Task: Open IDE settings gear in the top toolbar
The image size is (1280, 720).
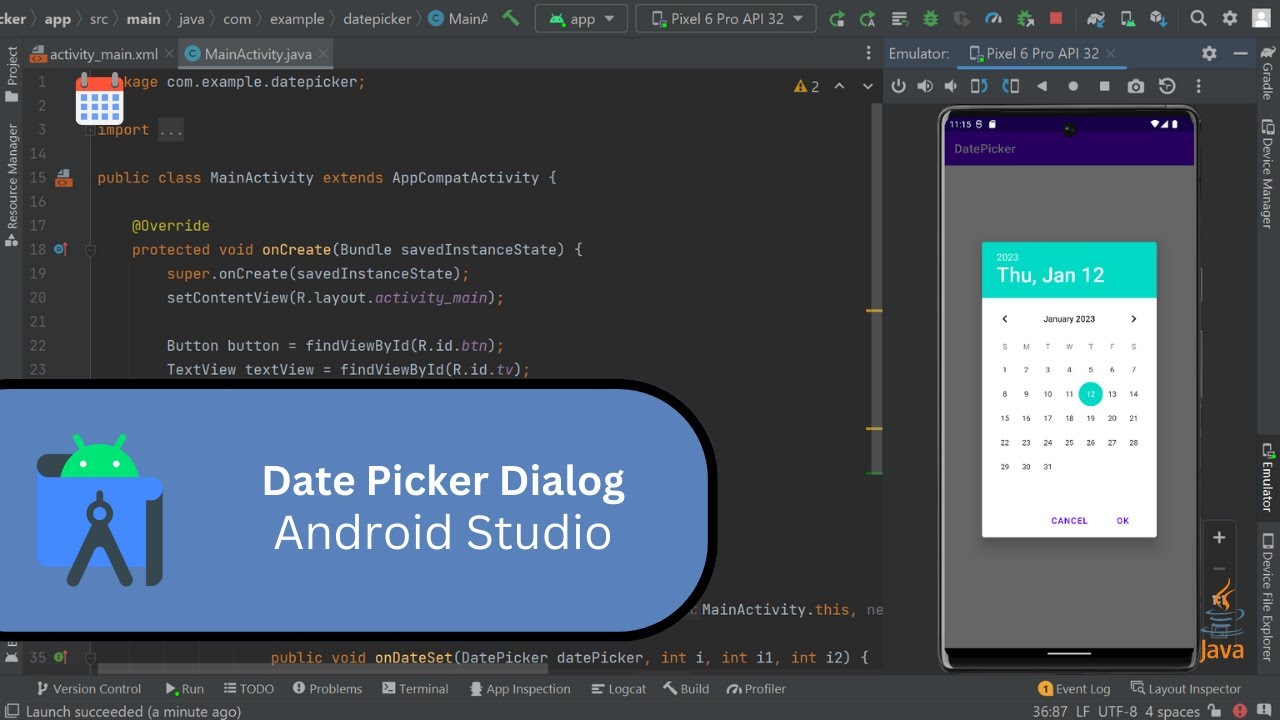Action: click(x=1230, y=18)
